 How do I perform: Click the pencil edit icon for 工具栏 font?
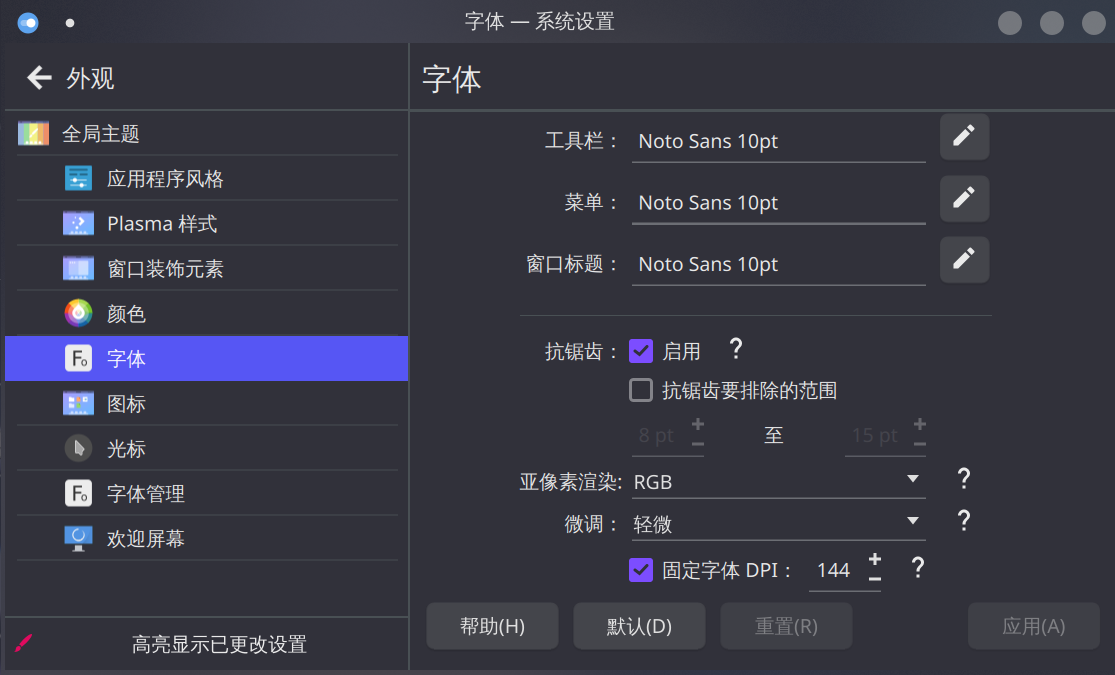(964, 137)
